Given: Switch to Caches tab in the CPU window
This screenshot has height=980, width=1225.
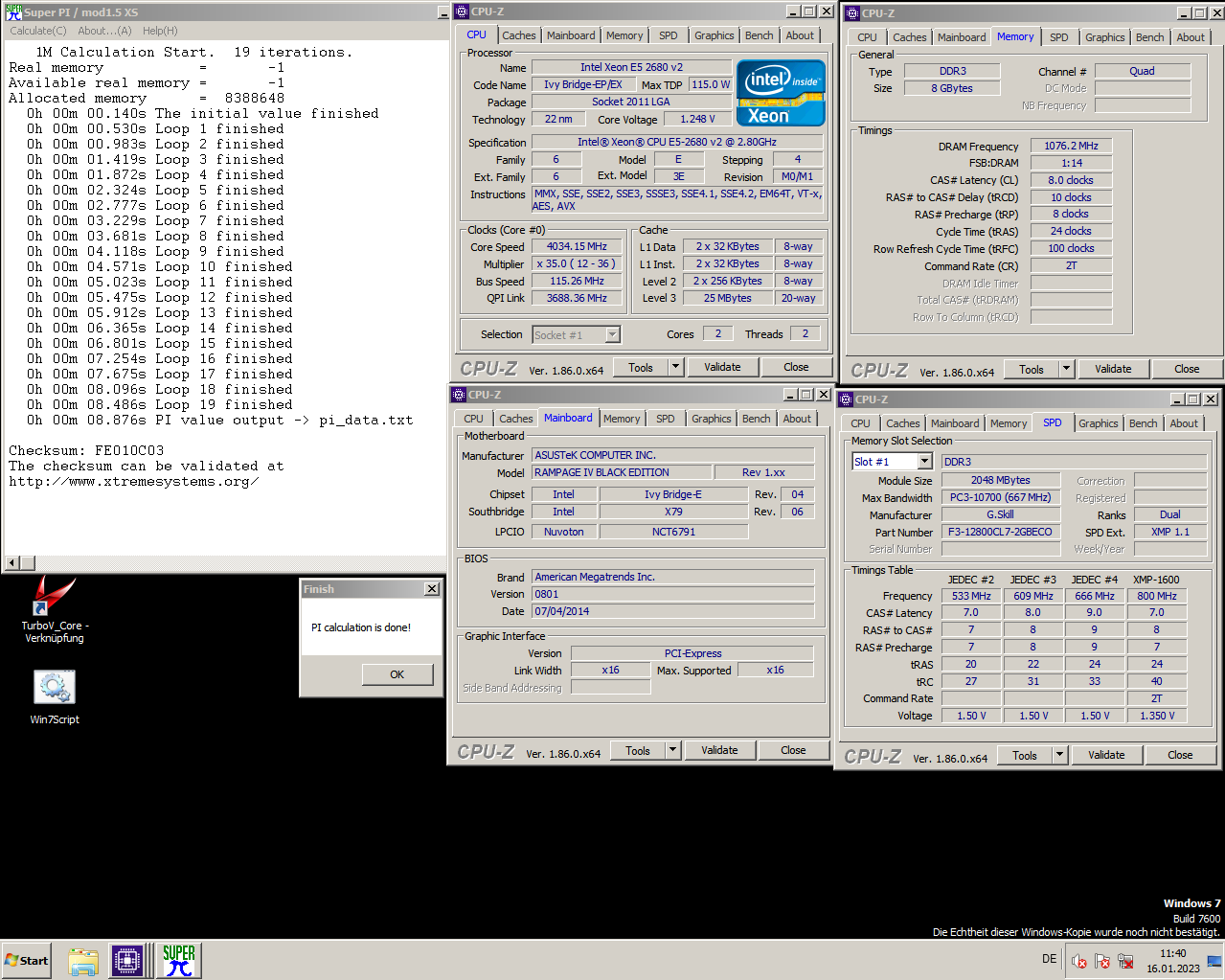Looking at the screenshot, I should 519,35.
